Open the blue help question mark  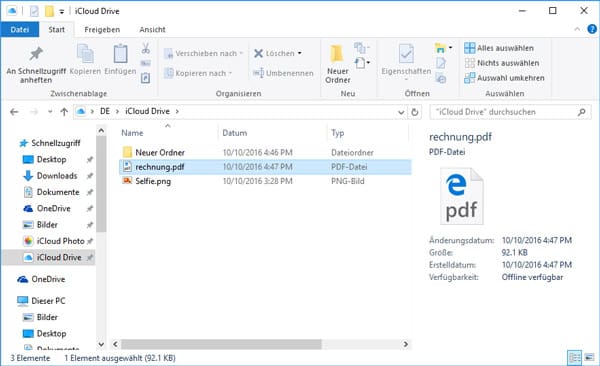pos(592,29)
